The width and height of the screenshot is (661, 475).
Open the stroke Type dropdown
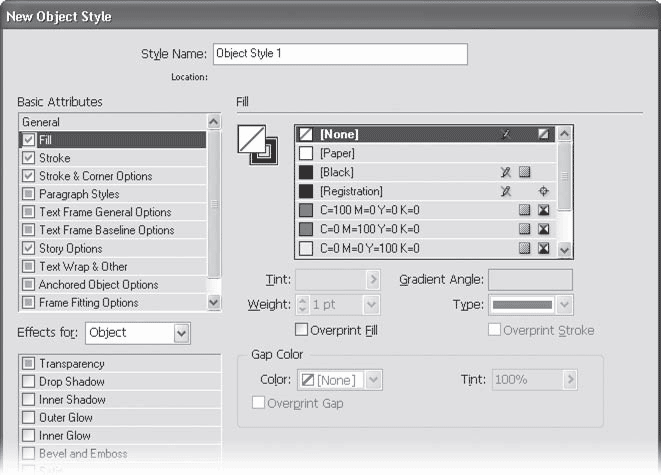click(x=564, y=305)
